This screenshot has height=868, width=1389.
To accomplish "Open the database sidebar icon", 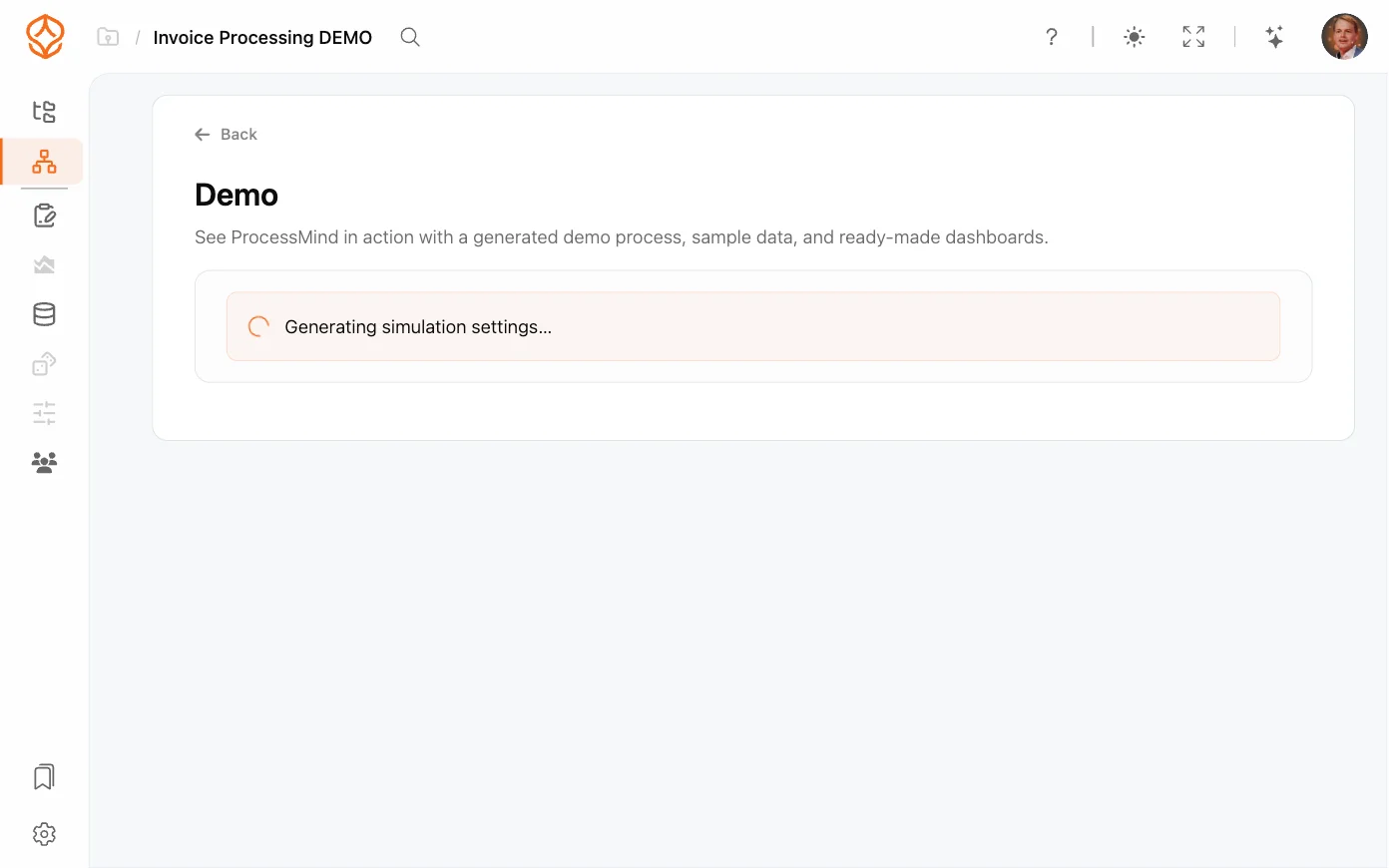I will (44, 314).
